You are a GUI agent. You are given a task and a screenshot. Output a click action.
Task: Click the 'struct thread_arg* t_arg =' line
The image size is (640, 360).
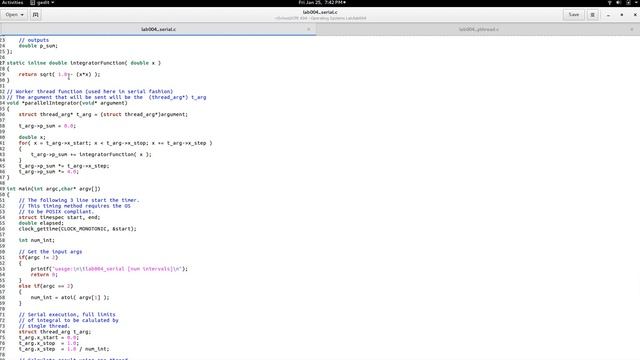103,114
